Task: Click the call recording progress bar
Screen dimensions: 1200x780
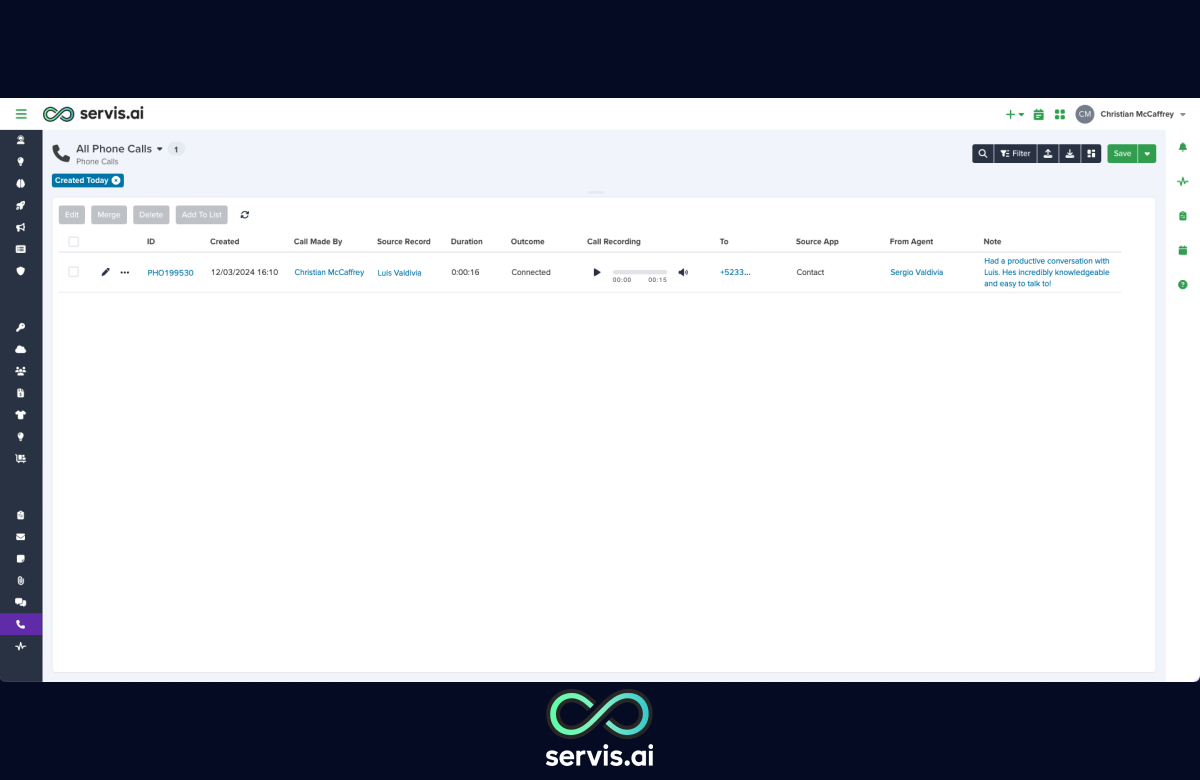Action: tap(639, 272)
